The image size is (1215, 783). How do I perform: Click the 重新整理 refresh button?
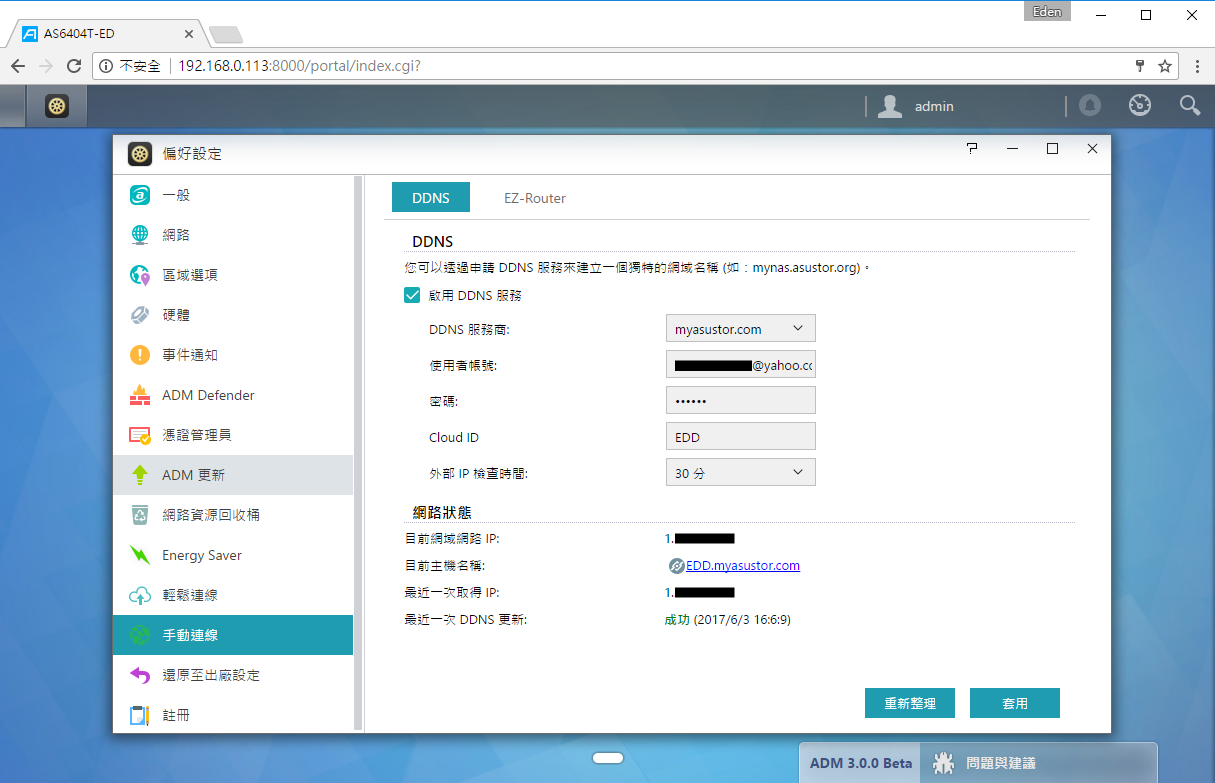910,703
